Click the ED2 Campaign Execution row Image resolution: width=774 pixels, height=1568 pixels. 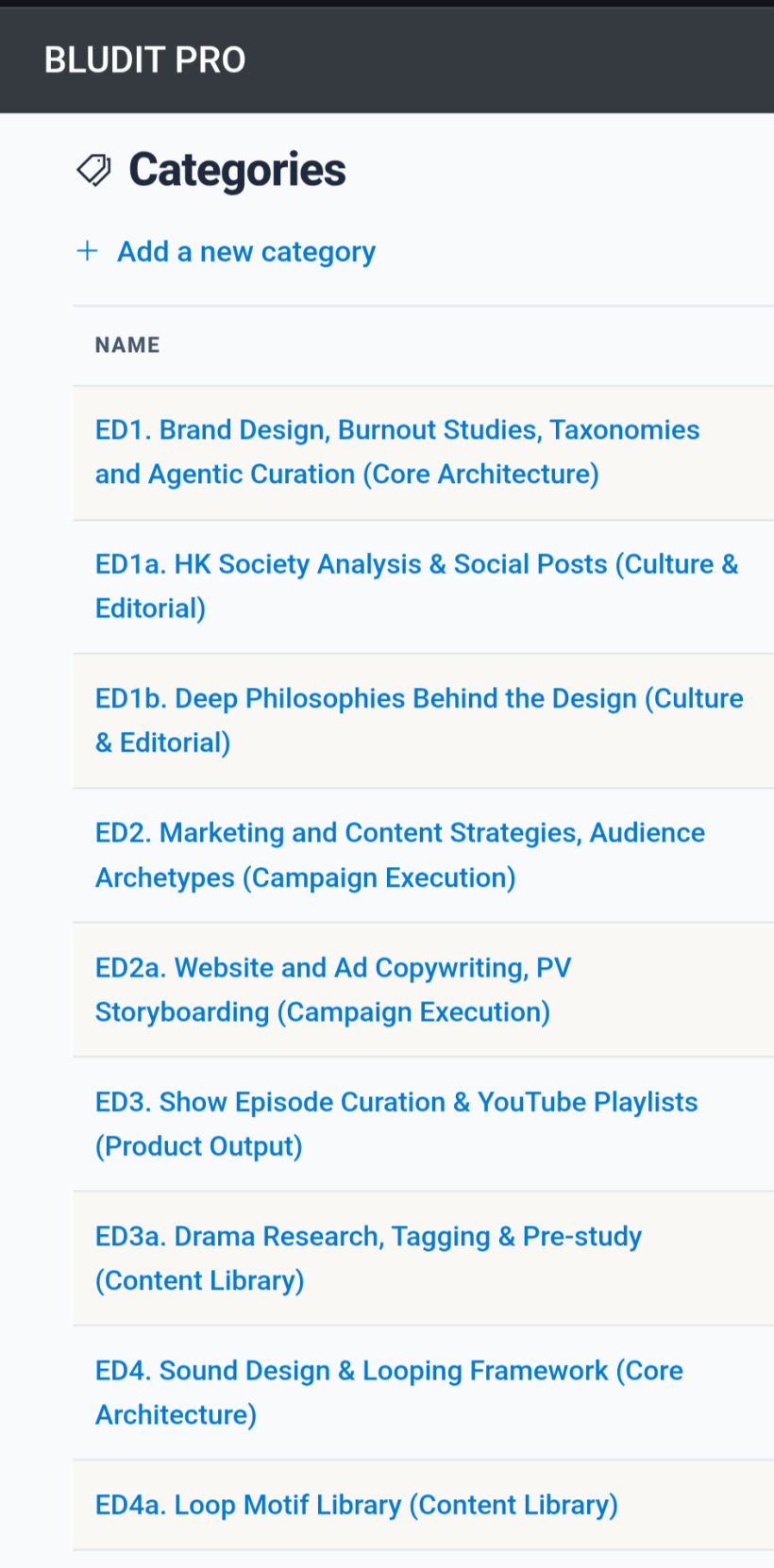click(x=424, y=855)
